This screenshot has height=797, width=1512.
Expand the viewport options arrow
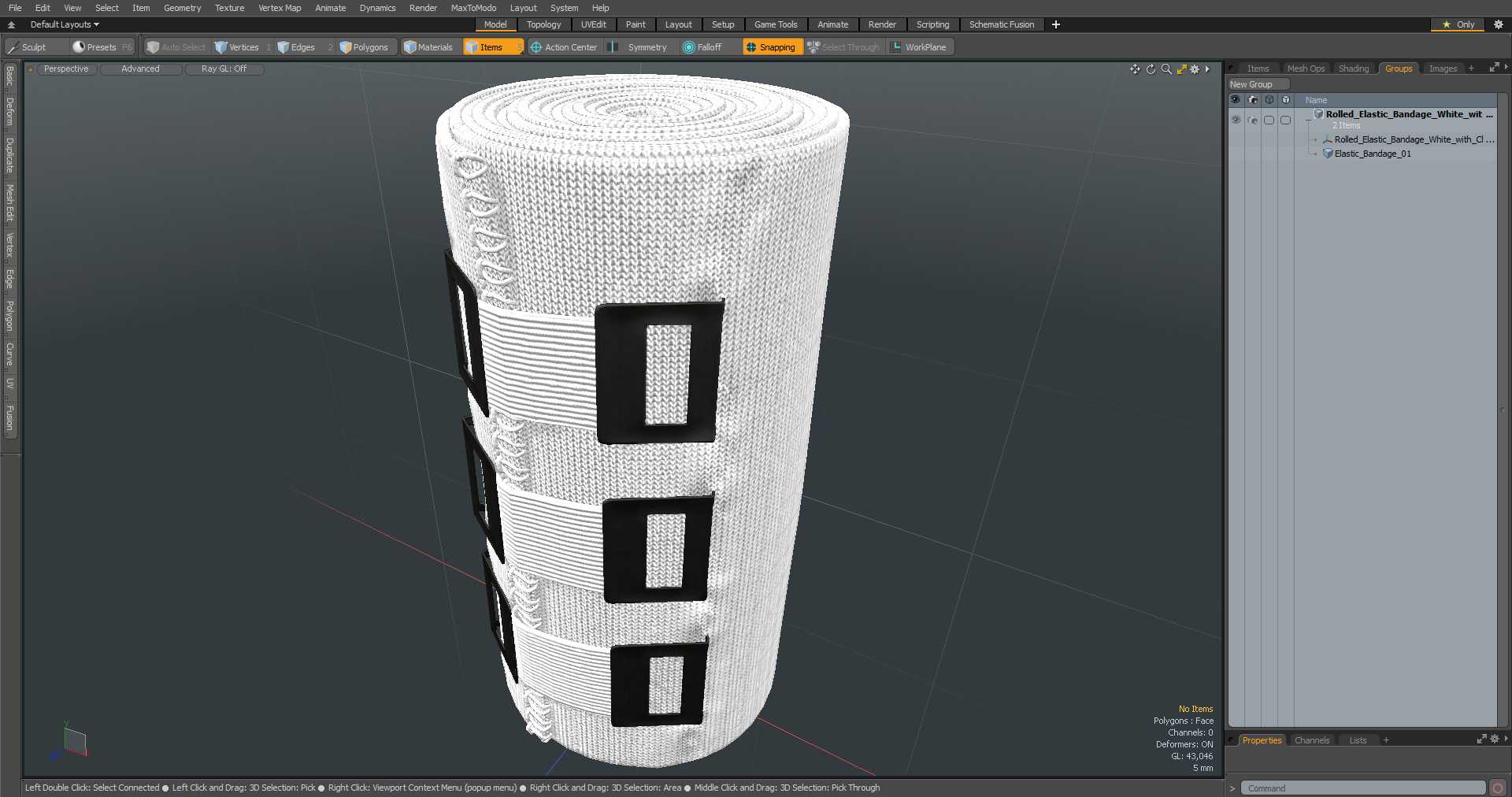click(x=1207, y=69)
